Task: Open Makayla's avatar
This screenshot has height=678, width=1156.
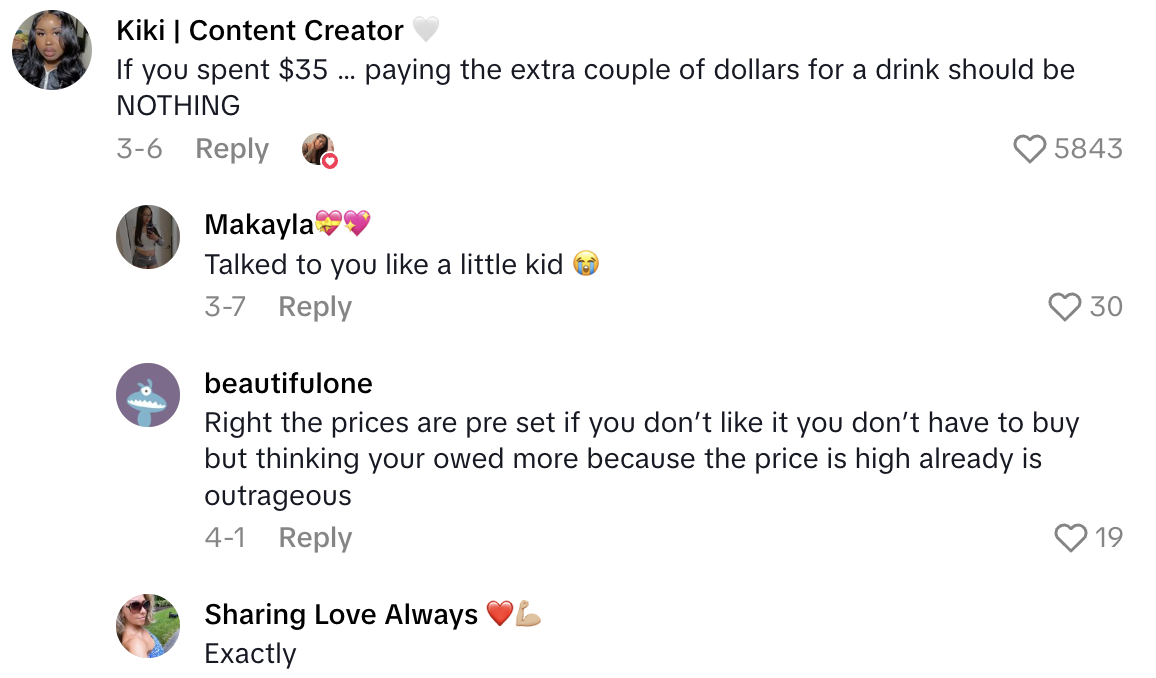Action: (148, 237)
